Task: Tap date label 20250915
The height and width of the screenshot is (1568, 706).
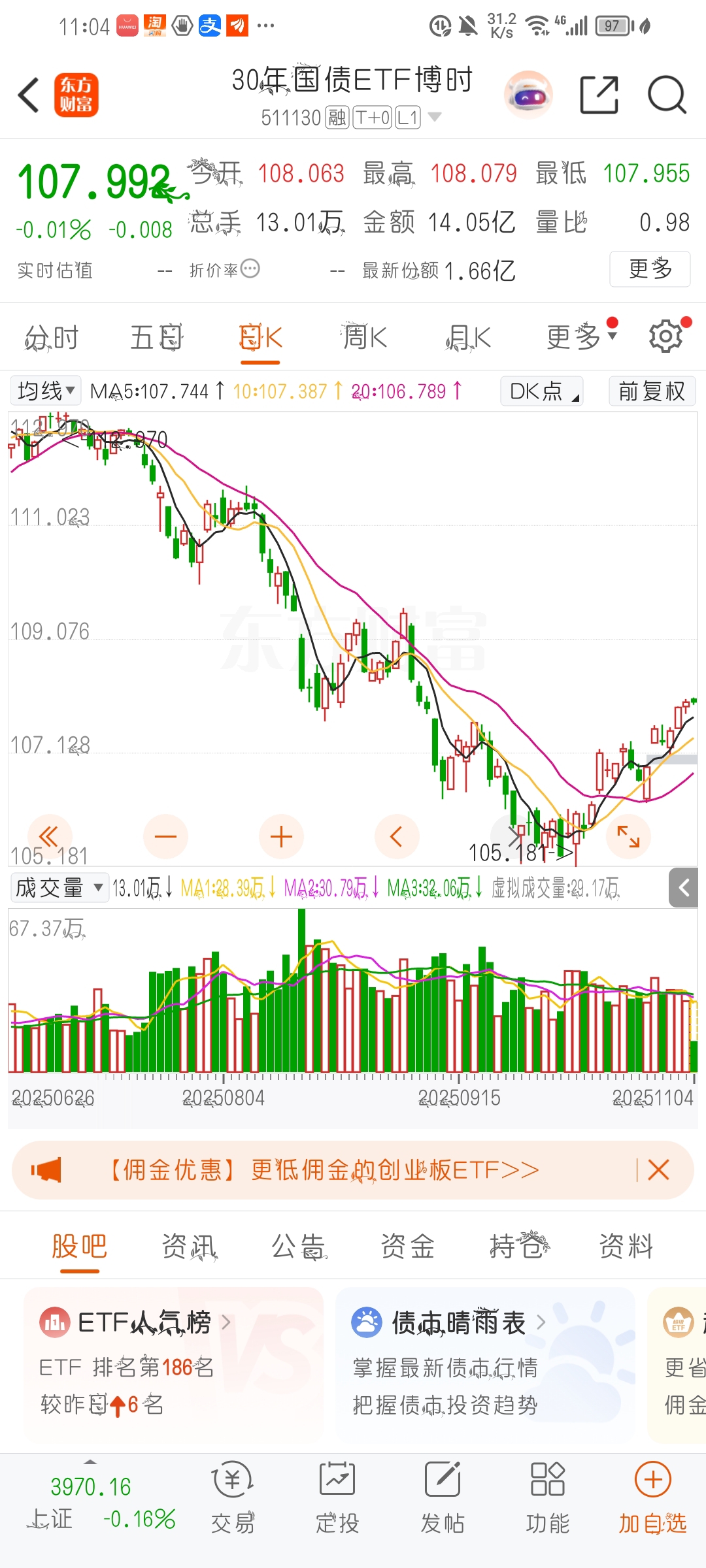Action: [459, 1098]
